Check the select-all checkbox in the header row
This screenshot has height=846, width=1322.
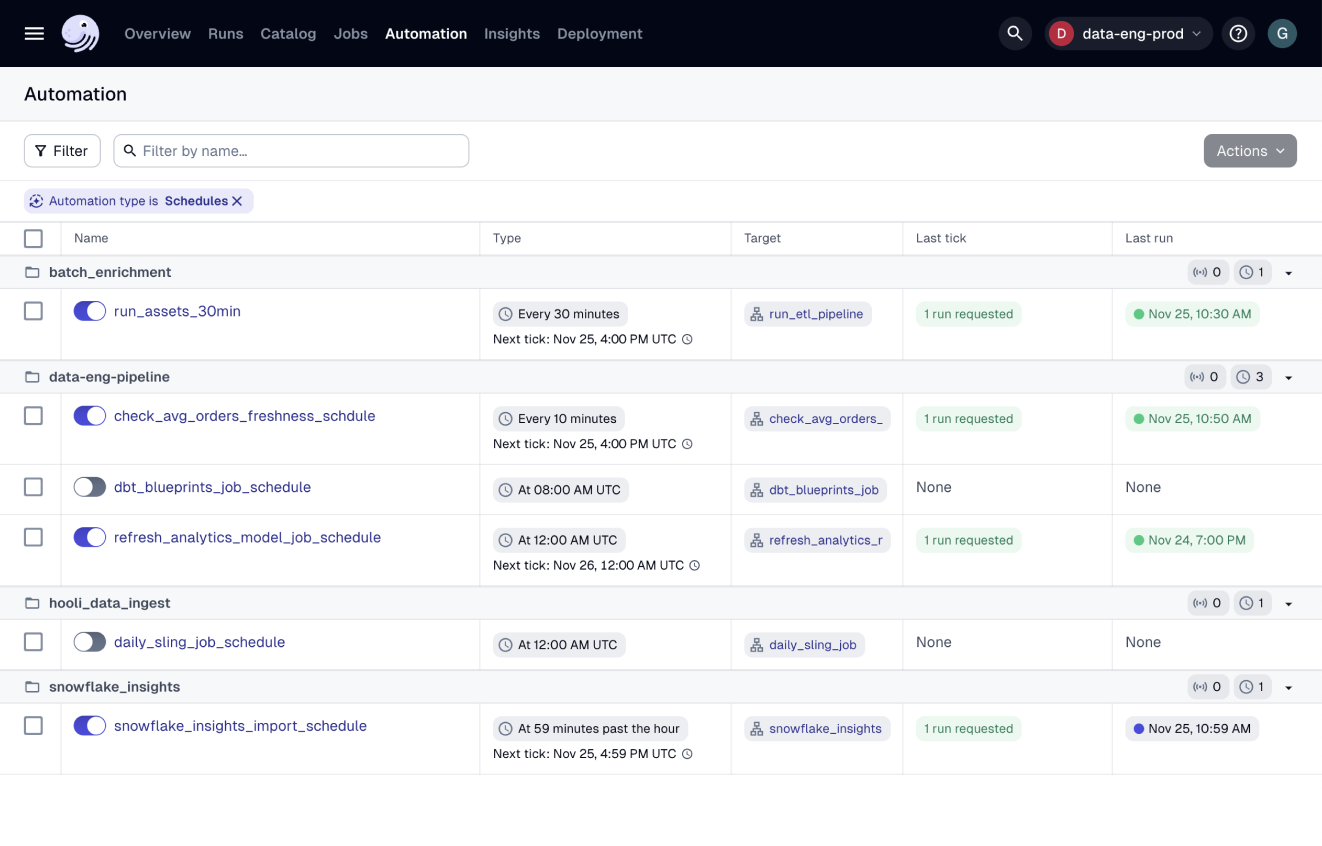[33, 238]
